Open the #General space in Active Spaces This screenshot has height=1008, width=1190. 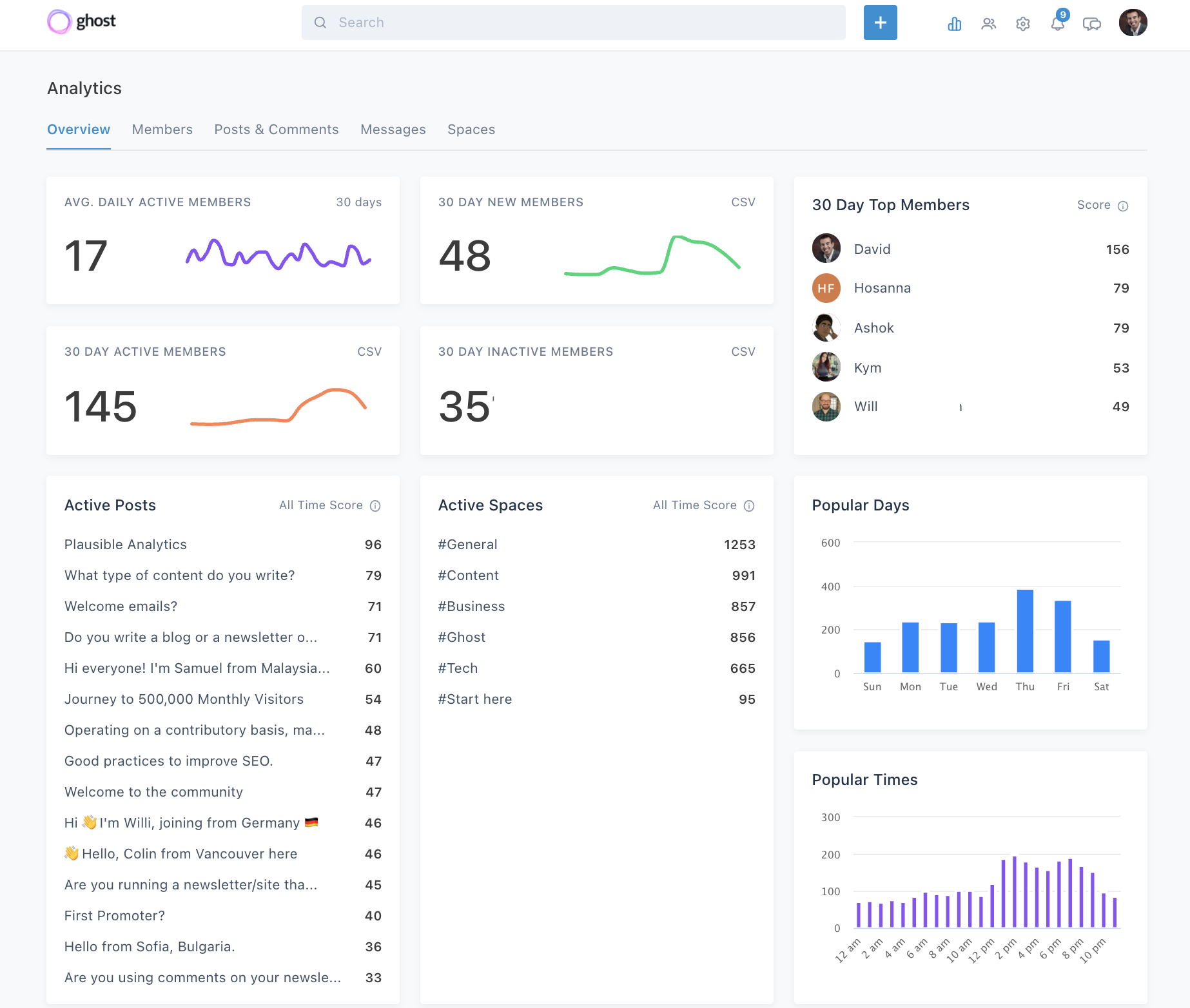click(x=467, y=544)
